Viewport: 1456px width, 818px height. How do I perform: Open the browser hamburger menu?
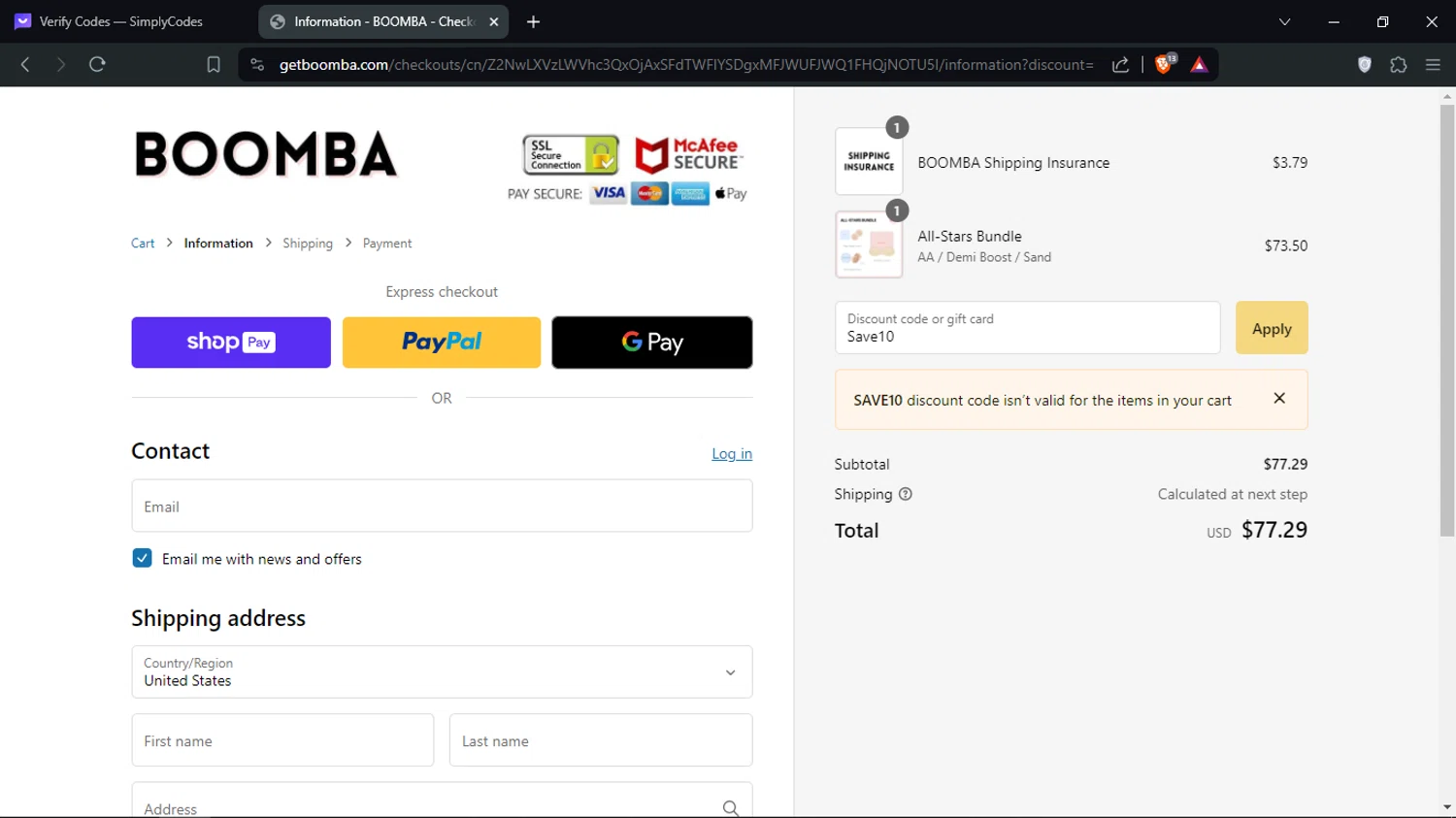[1433, 64]
